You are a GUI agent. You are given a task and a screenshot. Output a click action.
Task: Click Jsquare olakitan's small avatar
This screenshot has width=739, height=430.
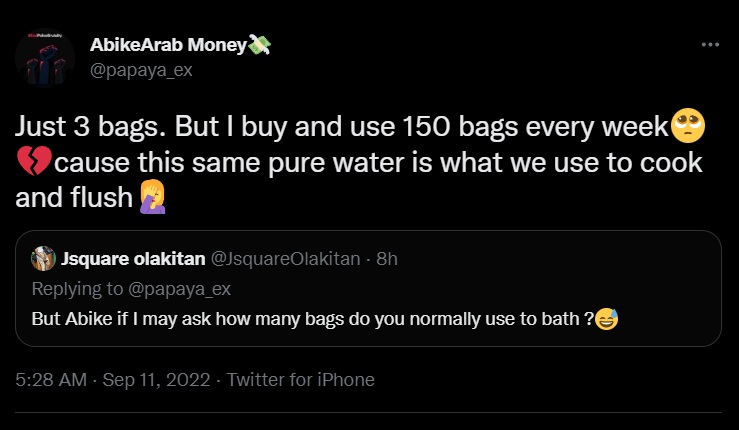pyautogui.click(x=44, y=259)
